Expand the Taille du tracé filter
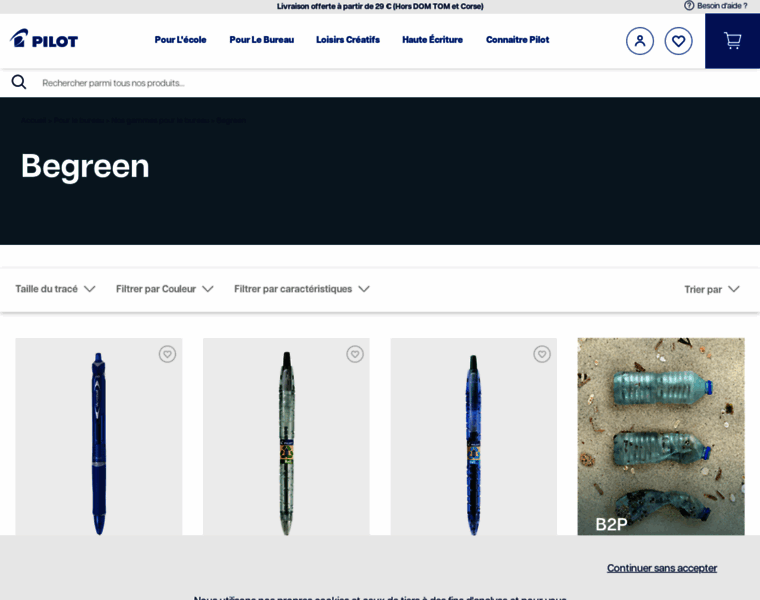This screenshot has height=600, width=760. coord(55,289)
